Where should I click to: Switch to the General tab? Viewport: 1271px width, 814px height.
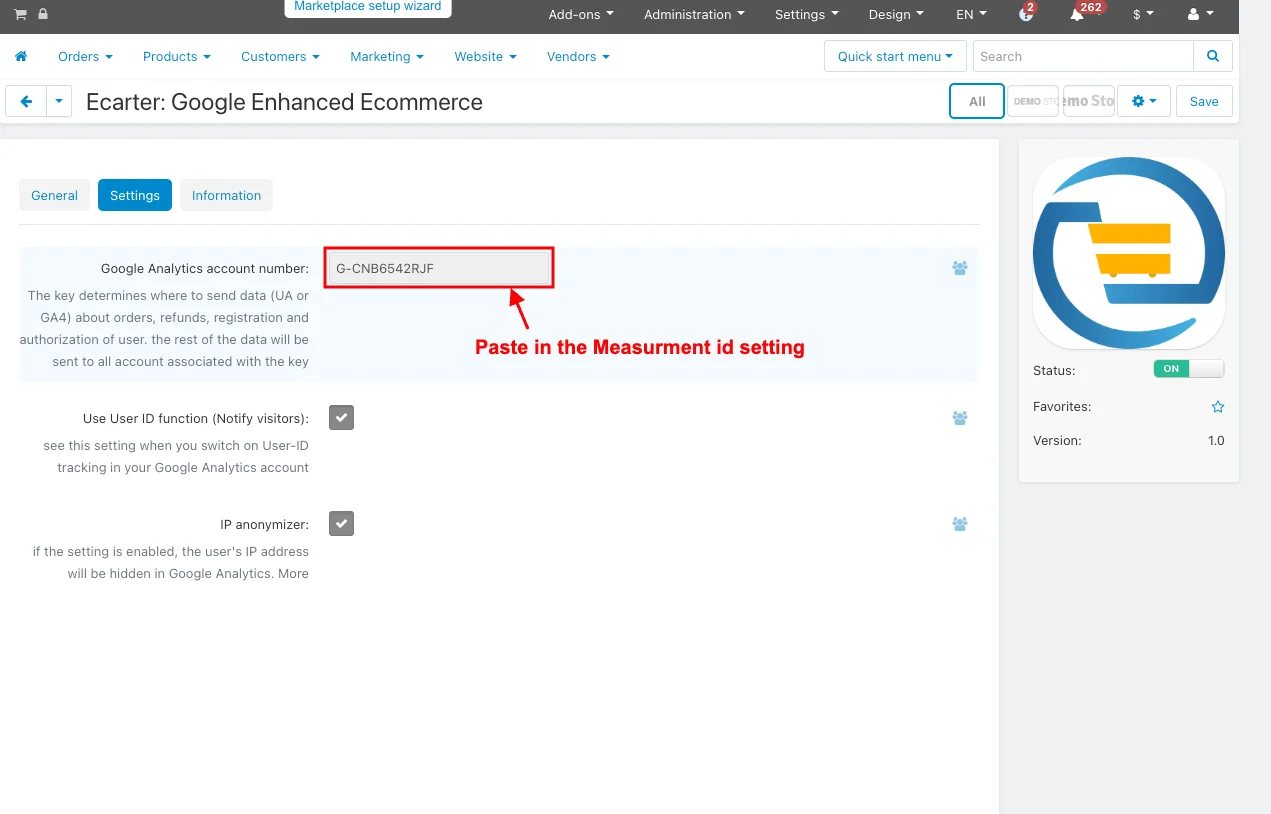54,195
